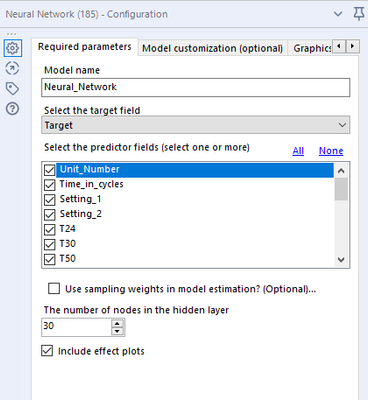This screenshot has height=400, width=368.
Task: Enable Use sampling weights in model estimation
Action: coord(54,289)
